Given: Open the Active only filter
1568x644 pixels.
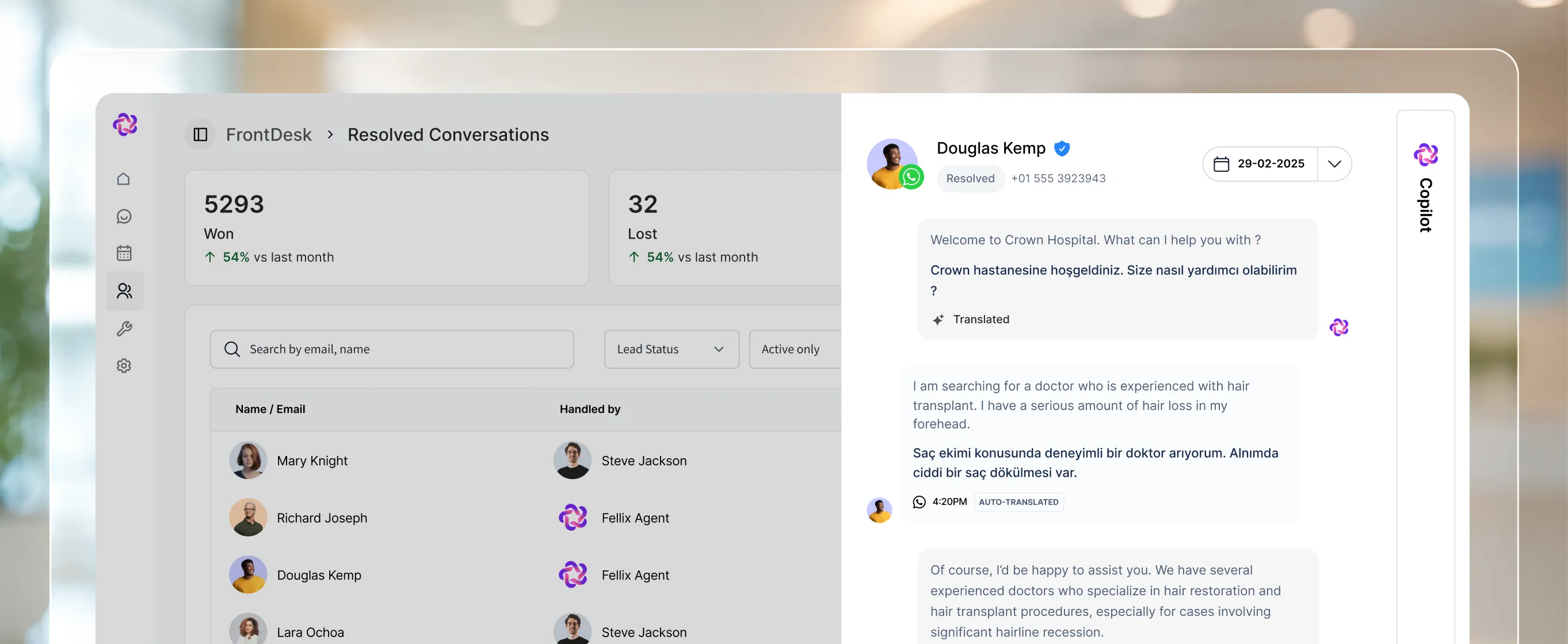Looking at the screenshot, I should click(795, 349).
